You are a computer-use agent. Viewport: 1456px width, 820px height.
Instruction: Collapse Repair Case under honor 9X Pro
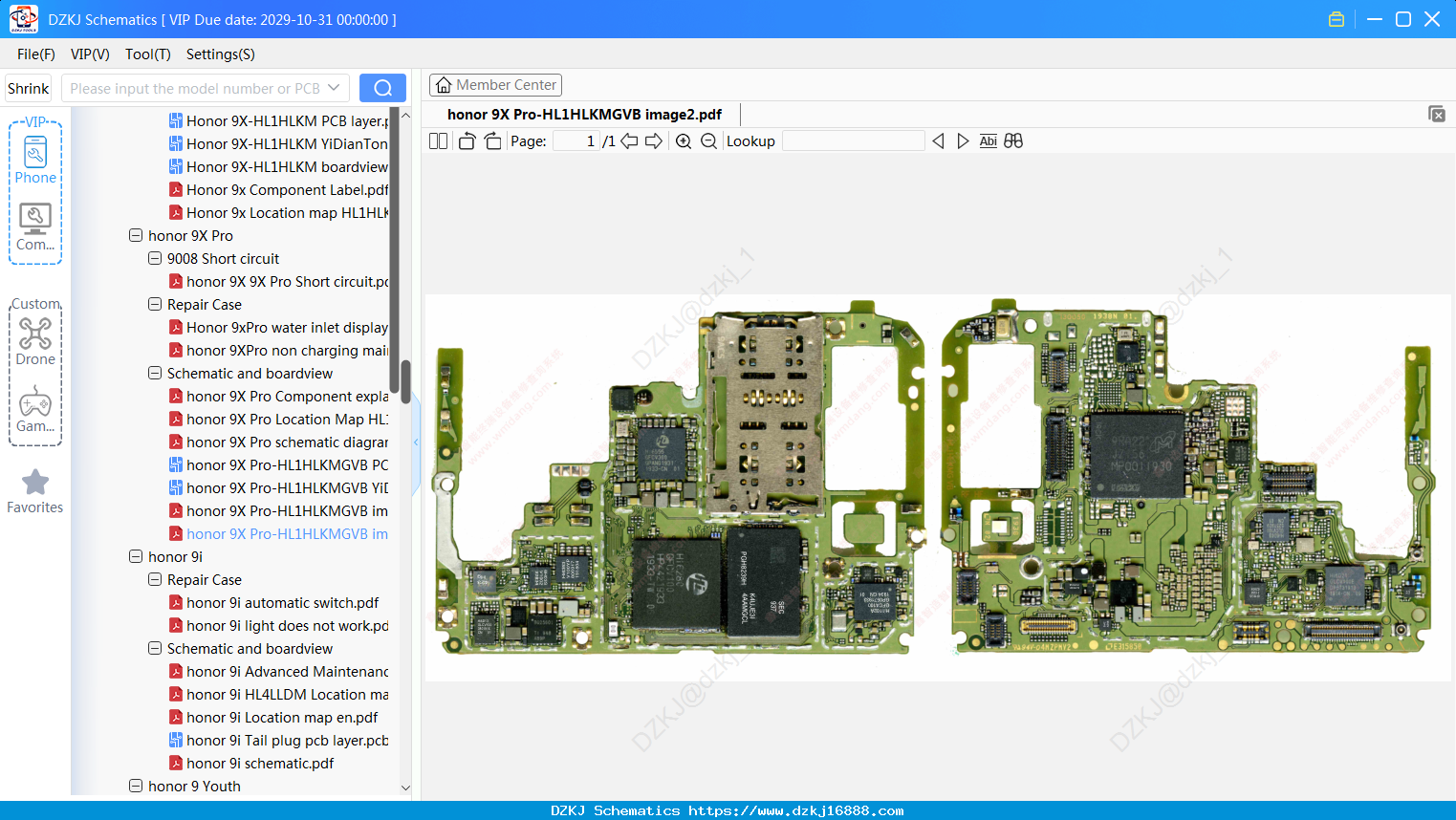pyautogui.click(x=155, y=304)
